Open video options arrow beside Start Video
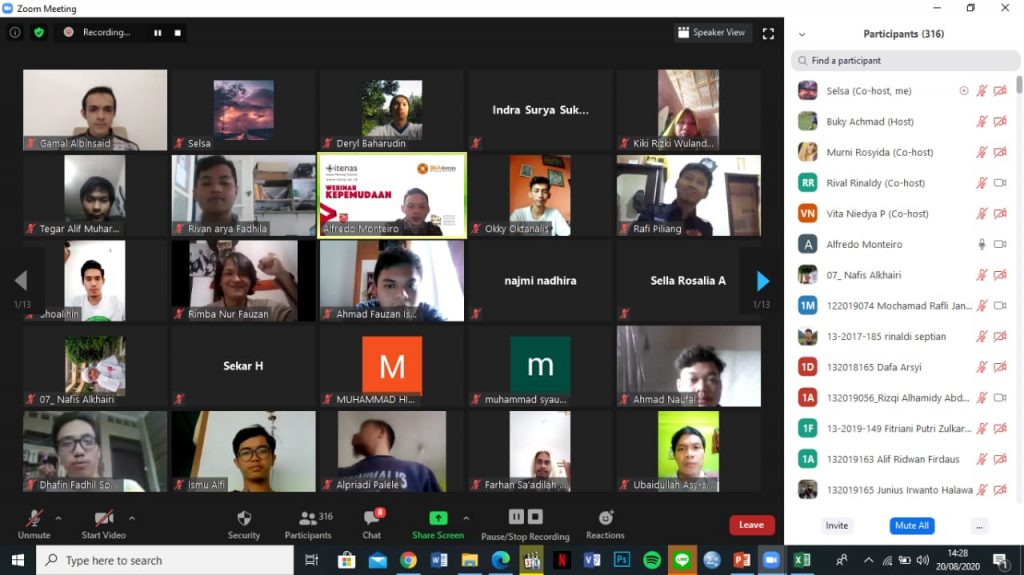The width and height of the screenshot is (1024, 575). pyautogui.click(x=132, y=518)
